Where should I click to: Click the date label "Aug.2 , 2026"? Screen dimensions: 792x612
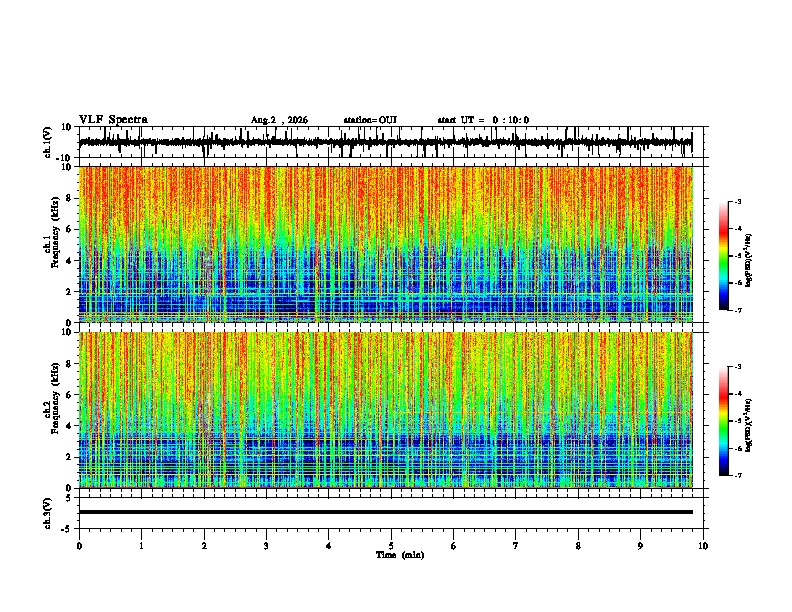tap(279, 120)
